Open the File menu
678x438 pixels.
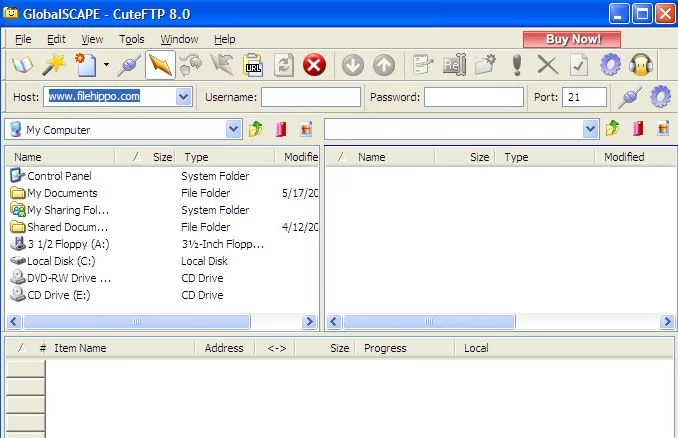coord(23,39)
